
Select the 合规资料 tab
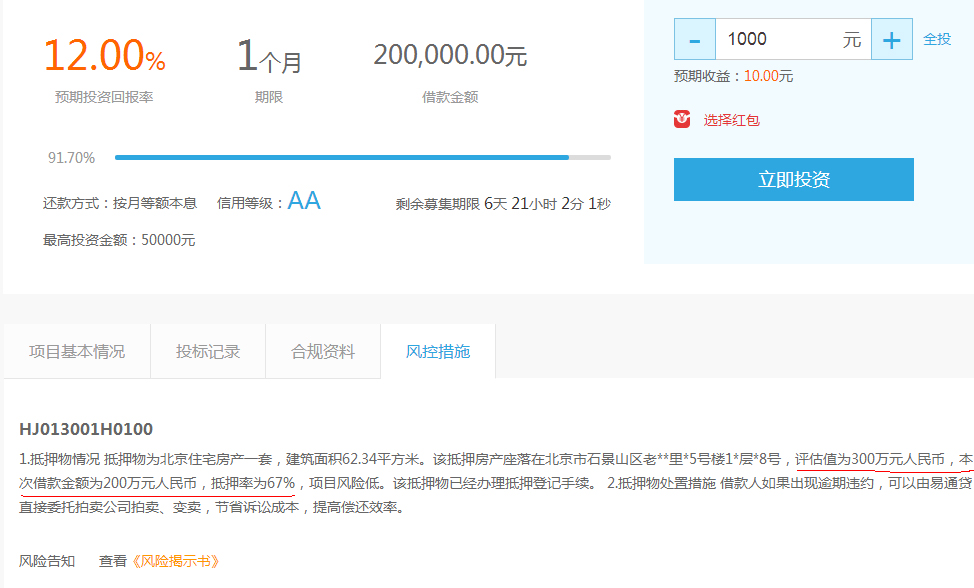point(323,351)
